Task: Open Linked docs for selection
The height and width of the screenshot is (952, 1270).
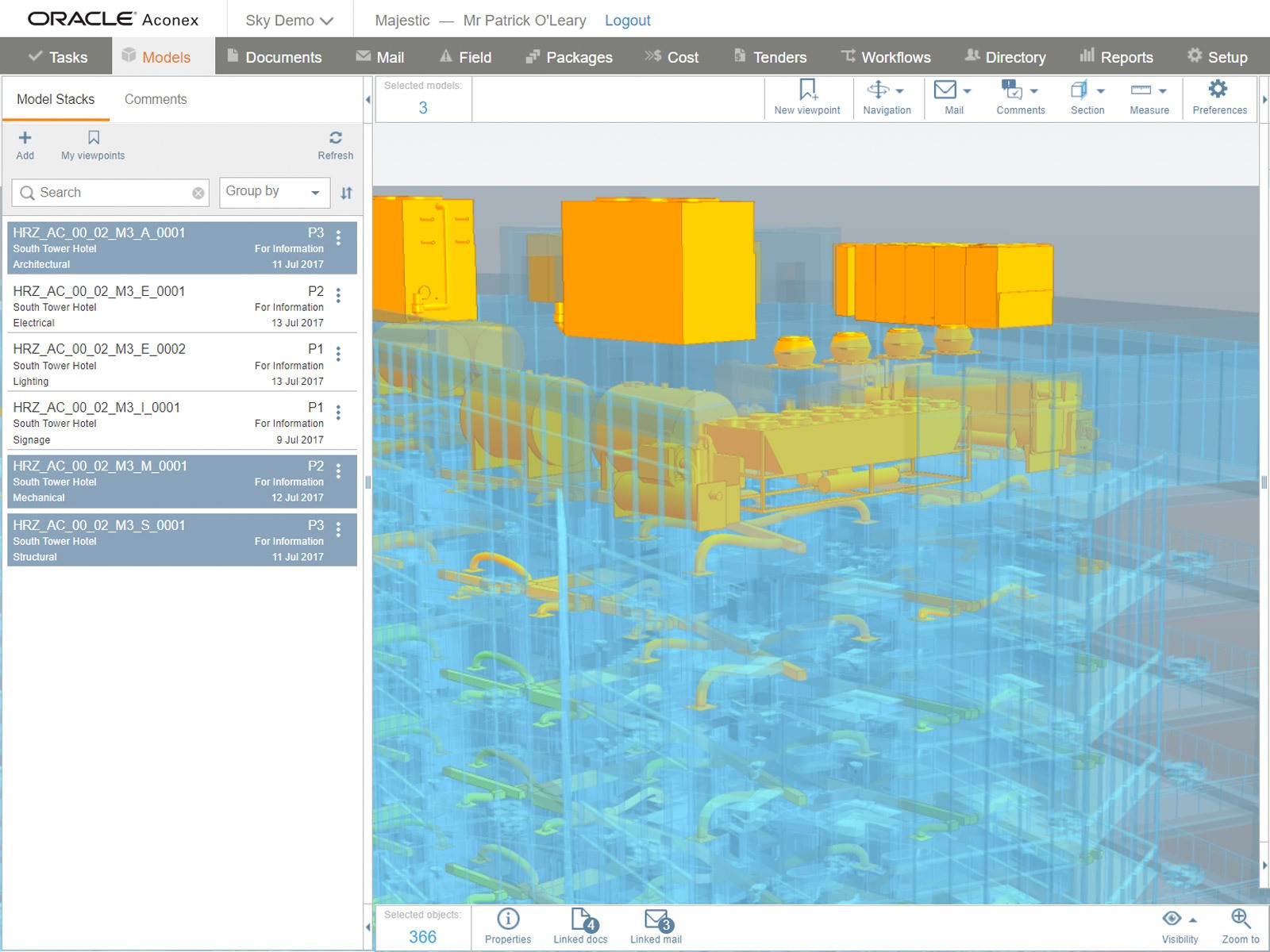Action: click(x=581, y=920)
